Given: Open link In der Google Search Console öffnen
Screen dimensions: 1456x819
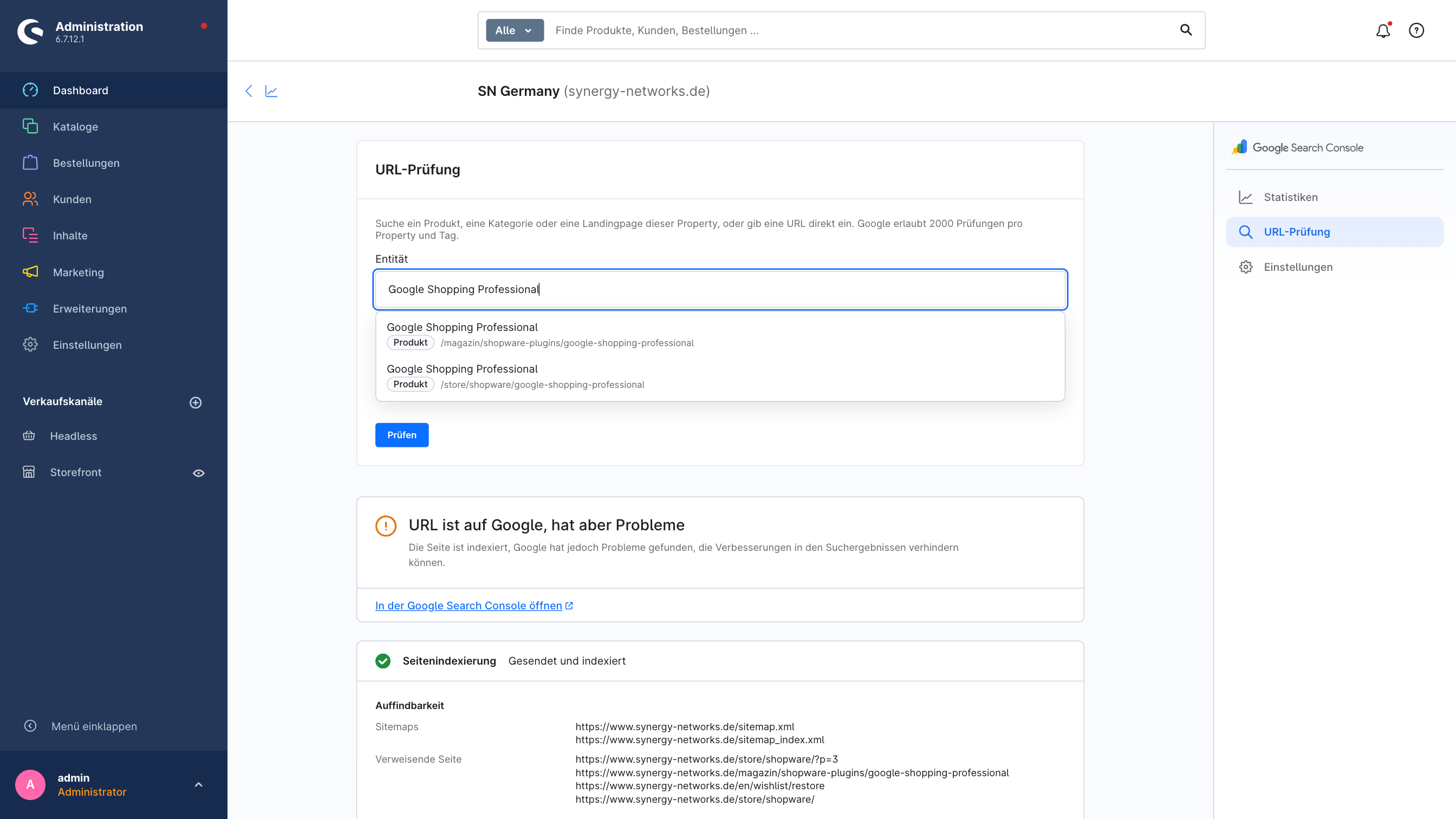Looking at the screenshot, I should coord(473,606).
